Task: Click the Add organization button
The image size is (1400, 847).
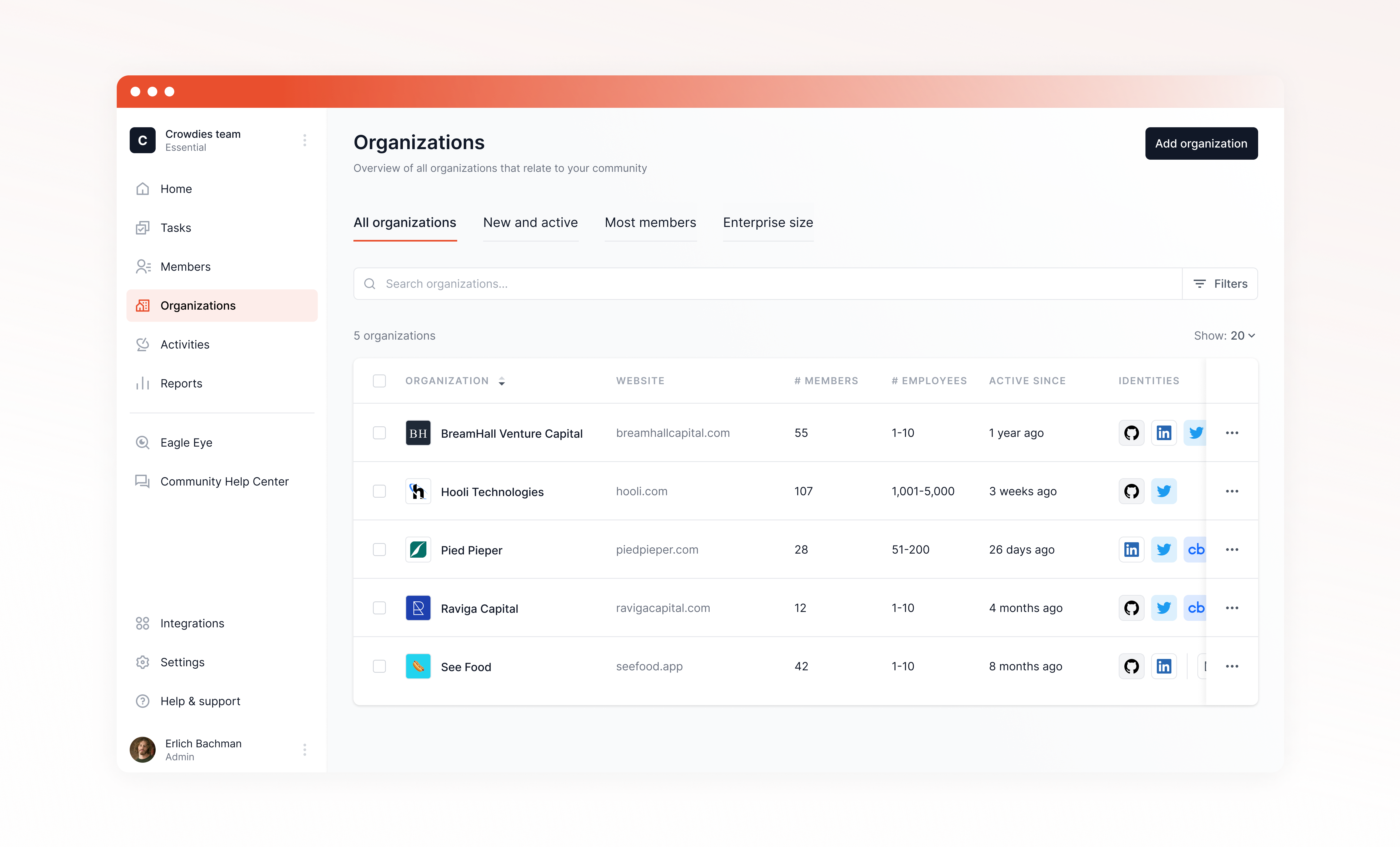Action: (x=1201, y=144)
